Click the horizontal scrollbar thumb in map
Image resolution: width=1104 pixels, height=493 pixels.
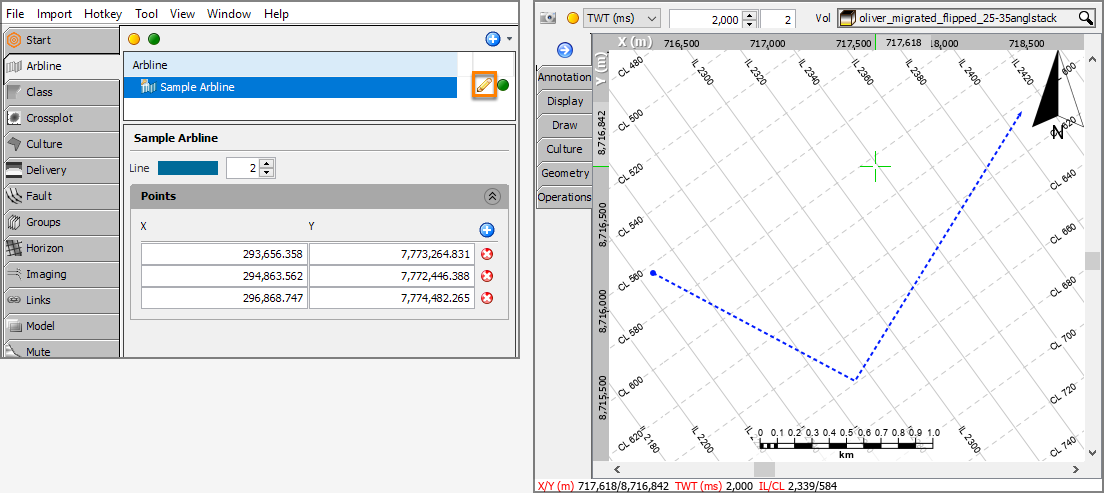(x=765, y=469)
